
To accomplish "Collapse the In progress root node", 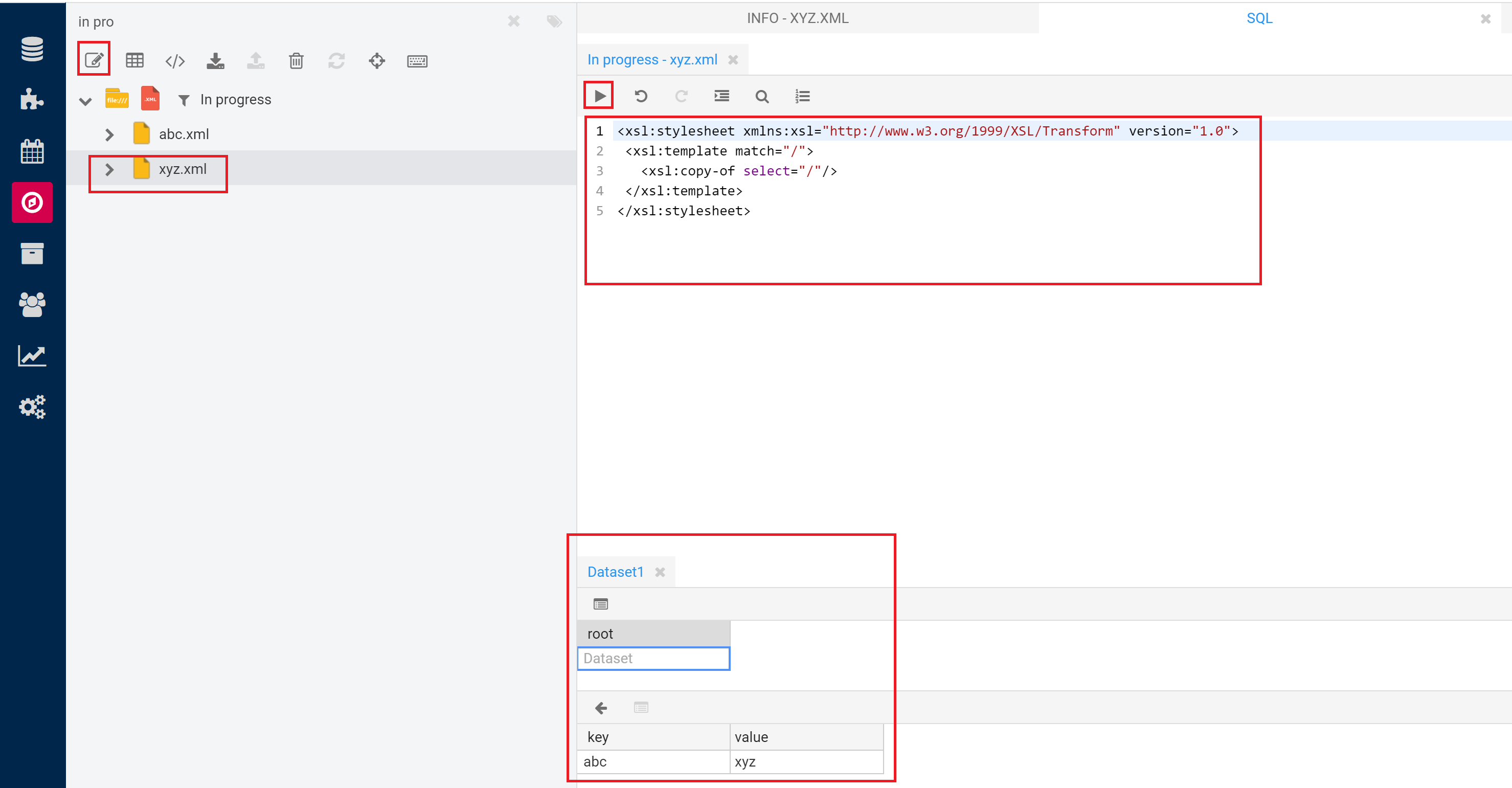I will (86, 101).
